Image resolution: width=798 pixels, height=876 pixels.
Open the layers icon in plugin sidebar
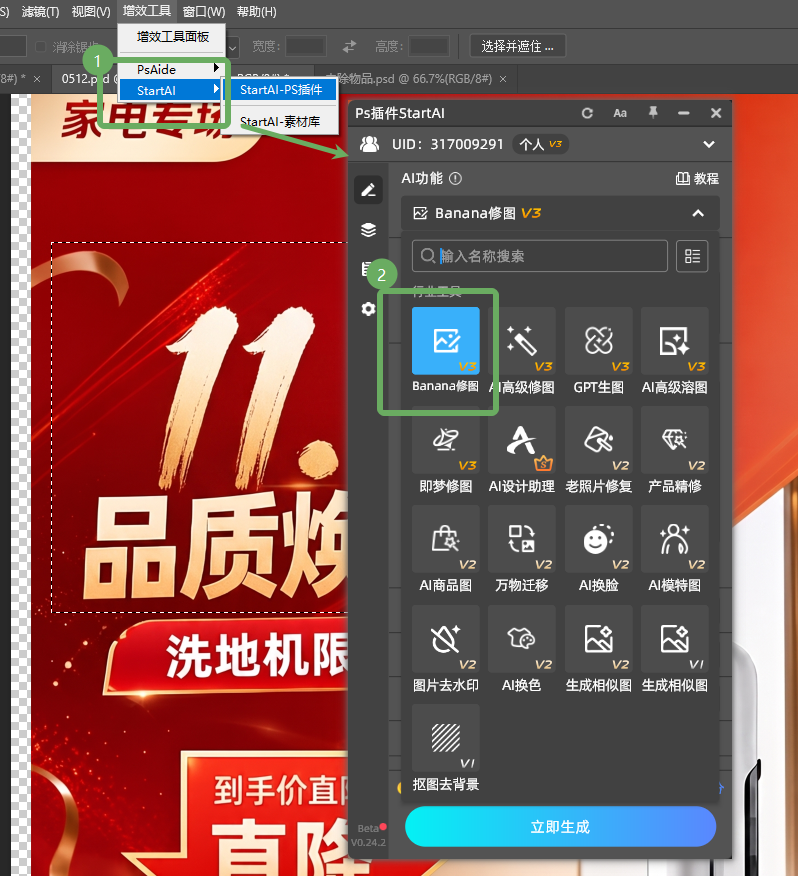[x=368, y=230]
